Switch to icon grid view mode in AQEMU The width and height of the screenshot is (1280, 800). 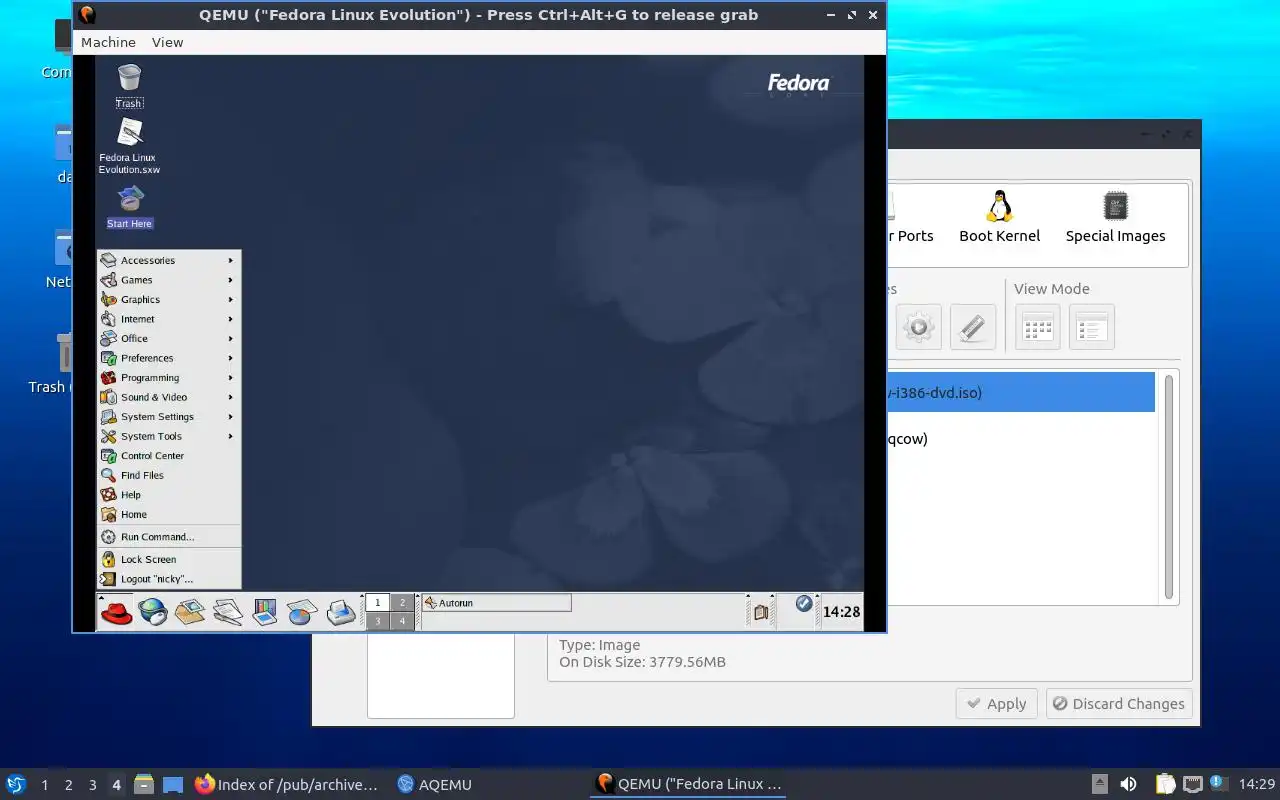1037,327
